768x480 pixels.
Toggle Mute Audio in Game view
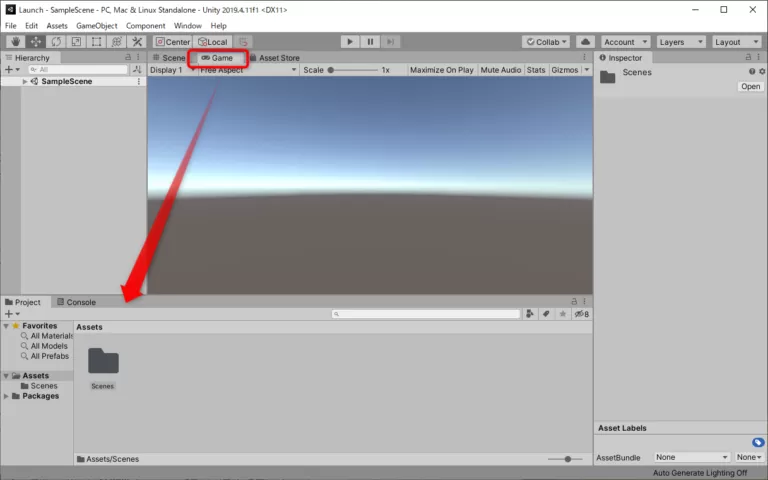click(x=500, y=71)
